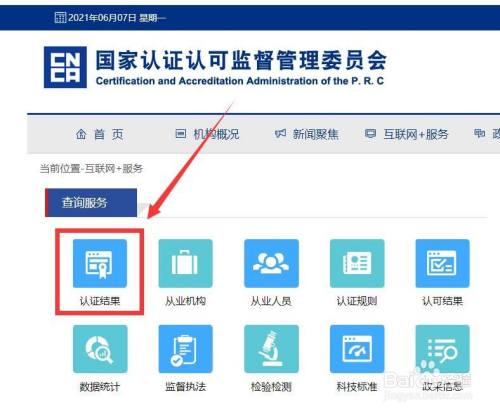Open the 监督执法 clipboard icon

tap(185, 349)
